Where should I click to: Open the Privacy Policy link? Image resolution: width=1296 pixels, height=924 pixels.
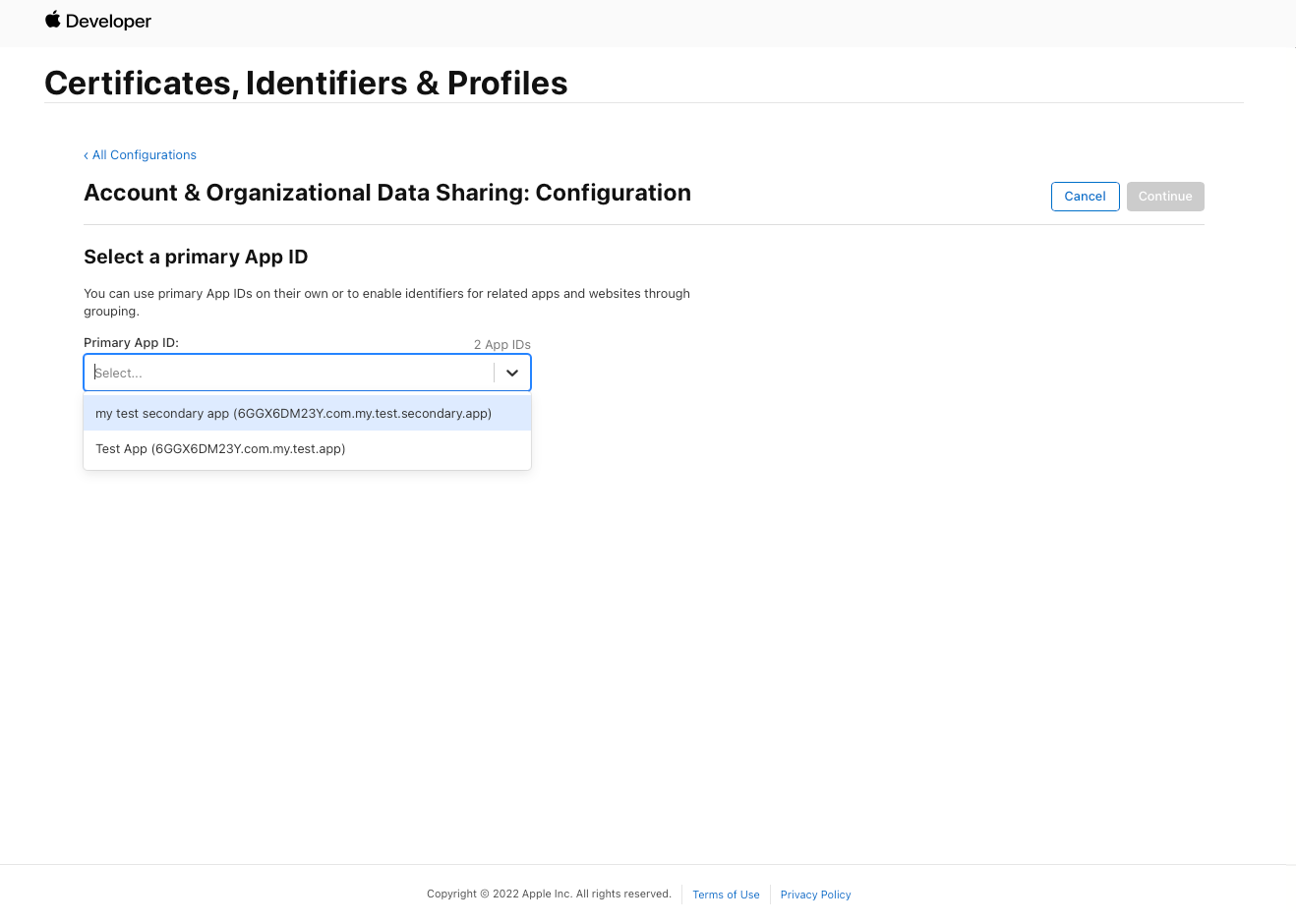pyautogui.click(x=815, y=895)
